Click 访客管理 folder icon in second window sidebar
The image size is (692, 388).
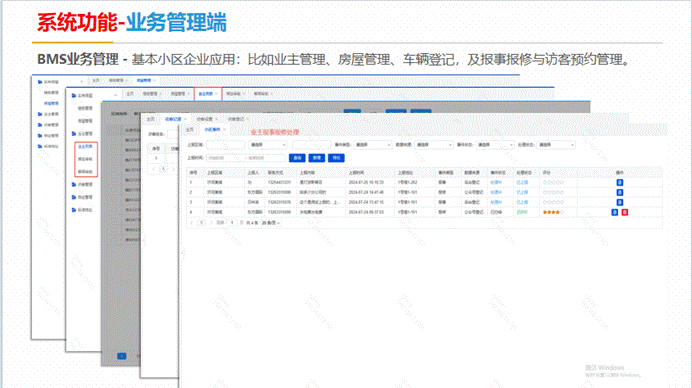tap(74, 185)
